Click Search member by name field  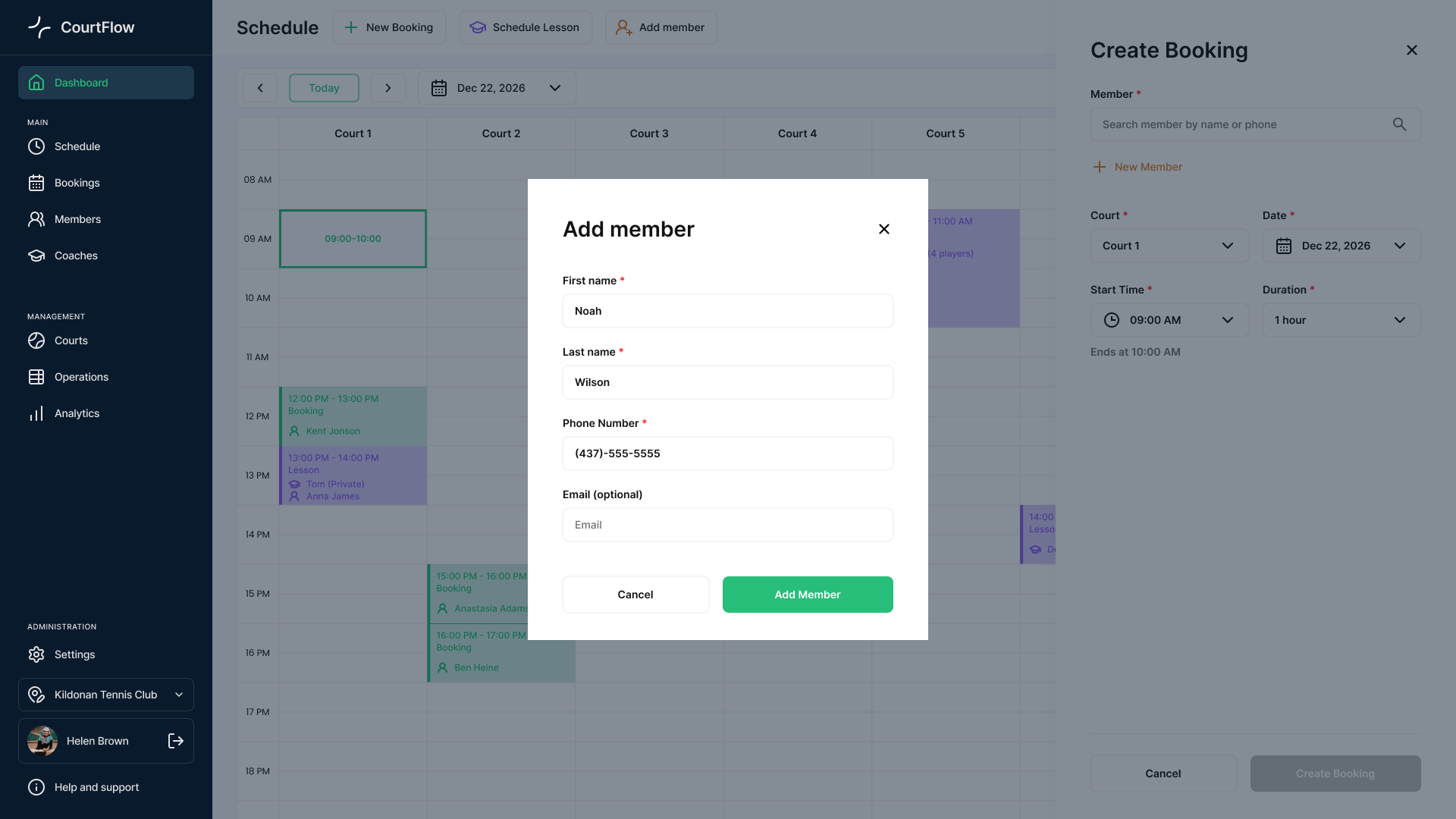1256,124
